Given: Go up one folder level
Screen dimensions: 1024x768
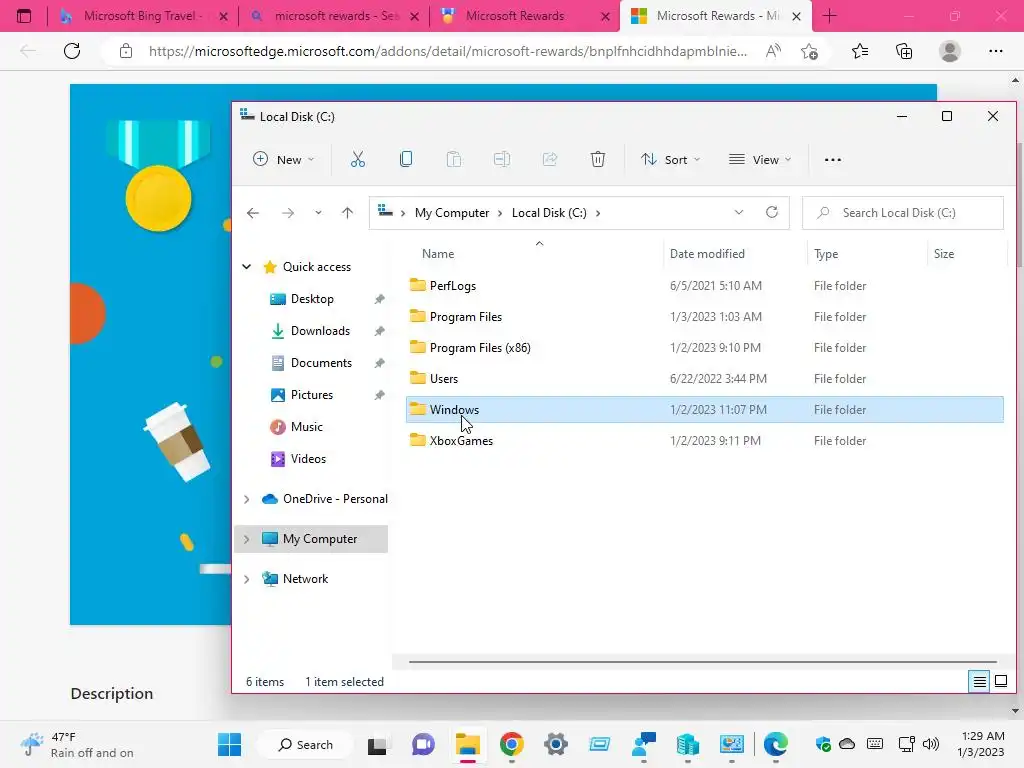Looking at the screenshot, I should click(347, 213).
